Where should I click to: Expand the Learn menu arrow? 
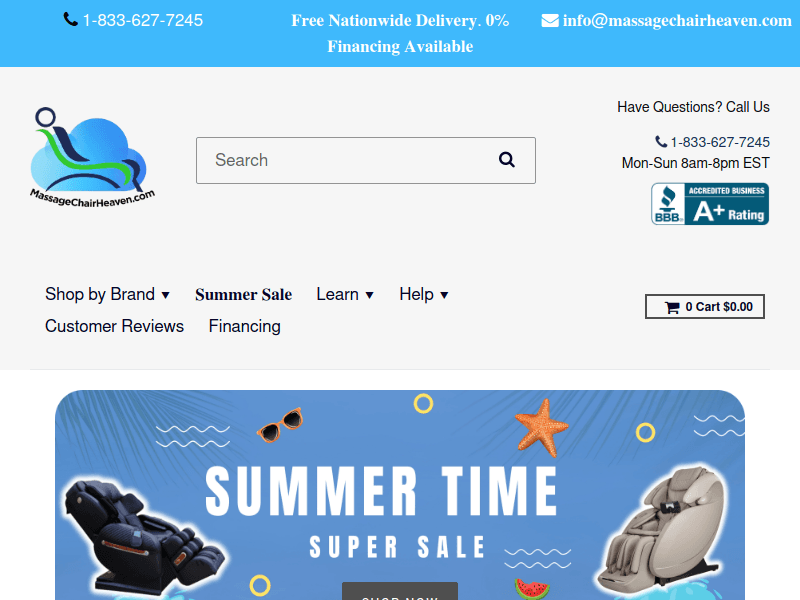pyautogui.click(x=369, y=295)
